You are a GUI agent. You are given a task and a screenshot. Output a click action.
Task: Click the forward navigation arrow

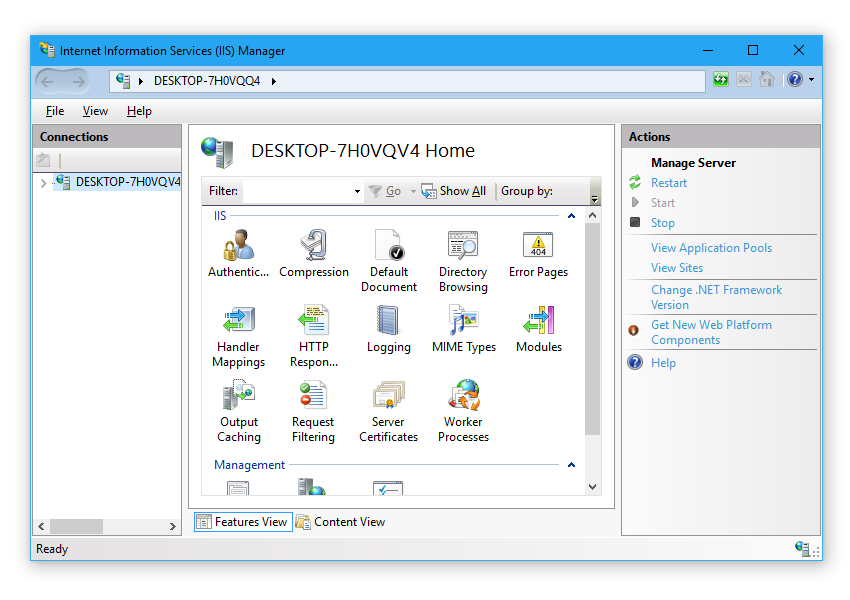pyautogui.click(x=78, y=81)
